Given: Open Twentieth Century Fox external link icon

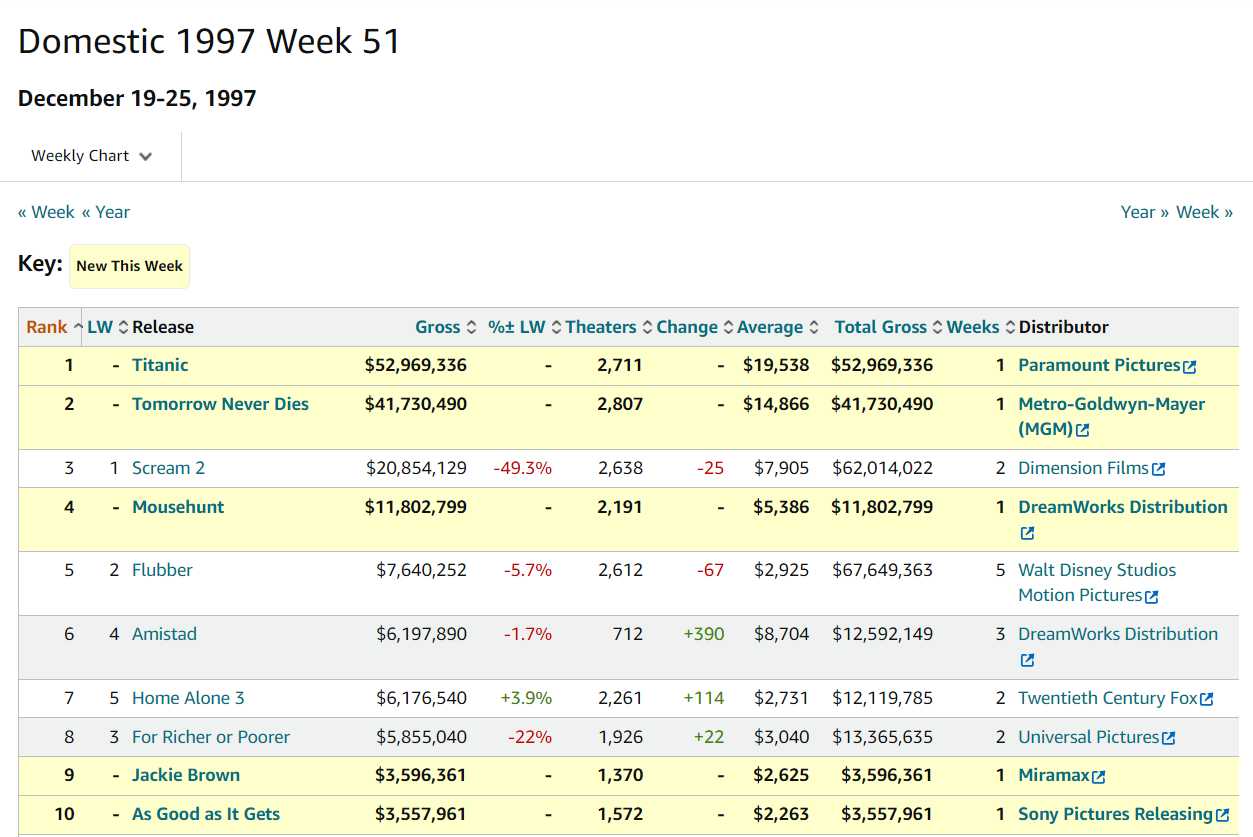Looking at the screenshot, I should pos(1207,700).
